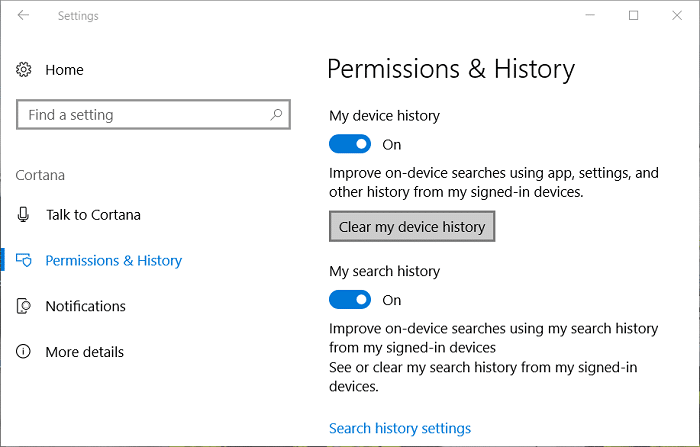Viewport: 700px width, 447px height.
Task: Click the Notifications sidebar icon
Action: [x=24, y=306]
